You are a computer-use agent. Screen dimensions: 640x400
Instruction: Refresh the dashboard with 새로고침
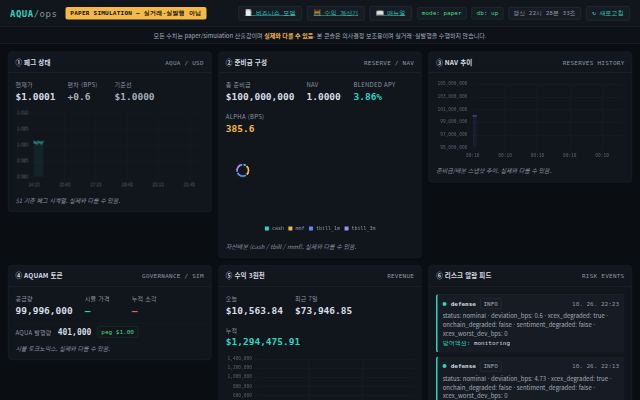[608, 13]
